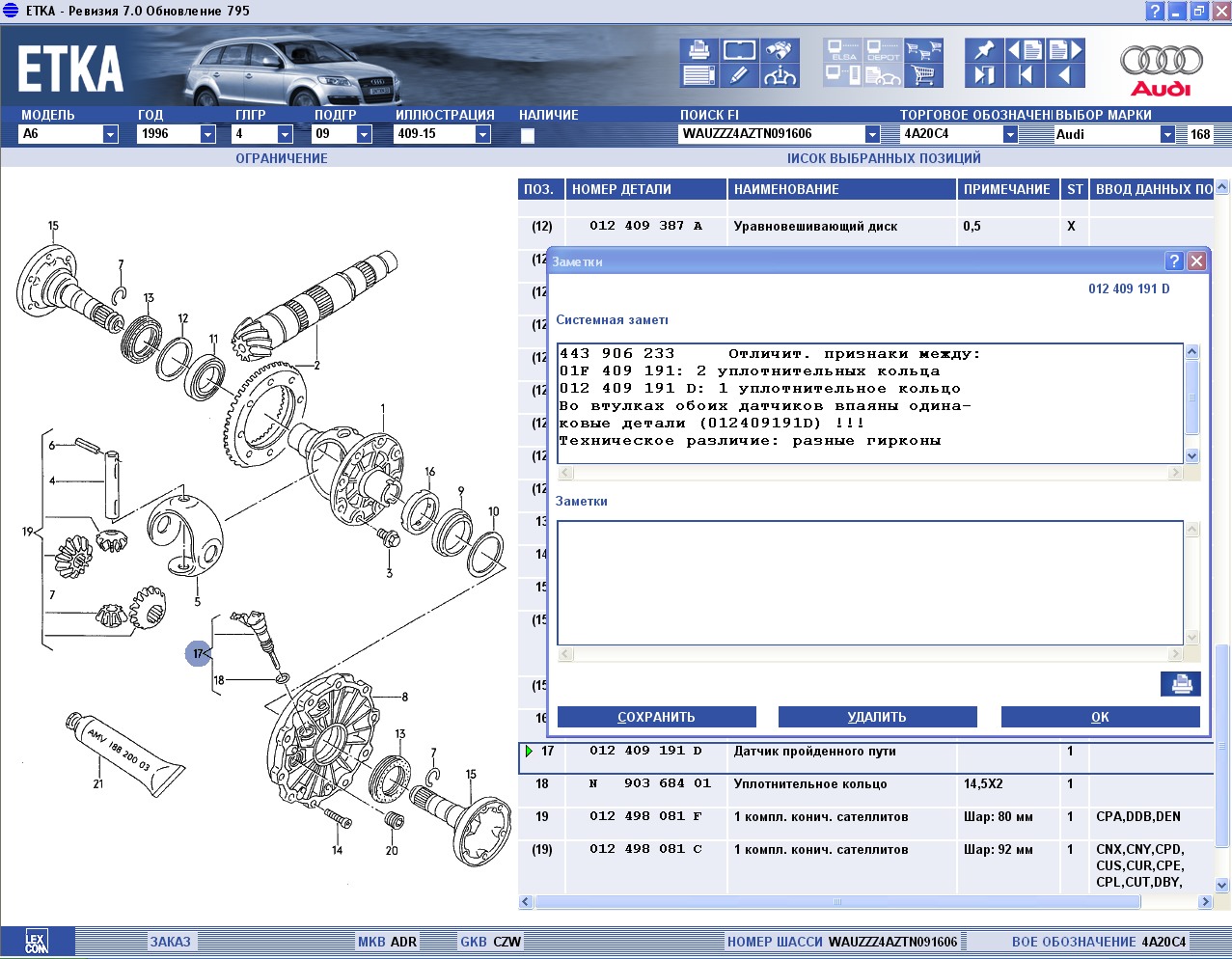This screenshot has width=1232, height=959.
Task: Toggle the НАЛИЧИЕ checkbox
Action: pyautogui.click(x=528, y=136)
